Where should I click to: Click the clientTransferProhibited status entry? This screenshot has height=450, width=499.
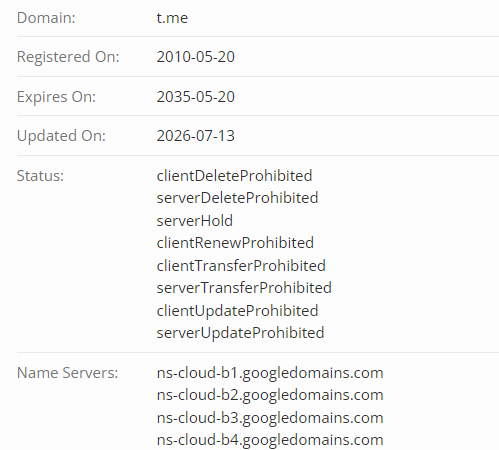[x=241, y=266]
